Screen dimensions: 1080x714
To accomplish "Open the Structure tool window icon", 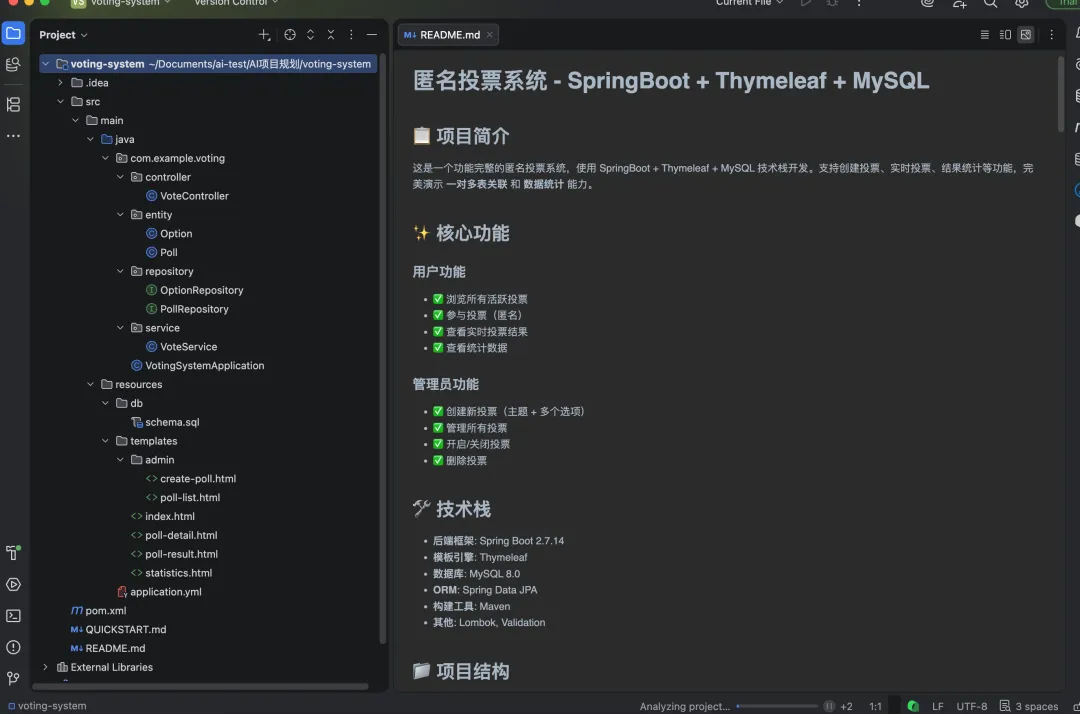I will pos(13,104).
